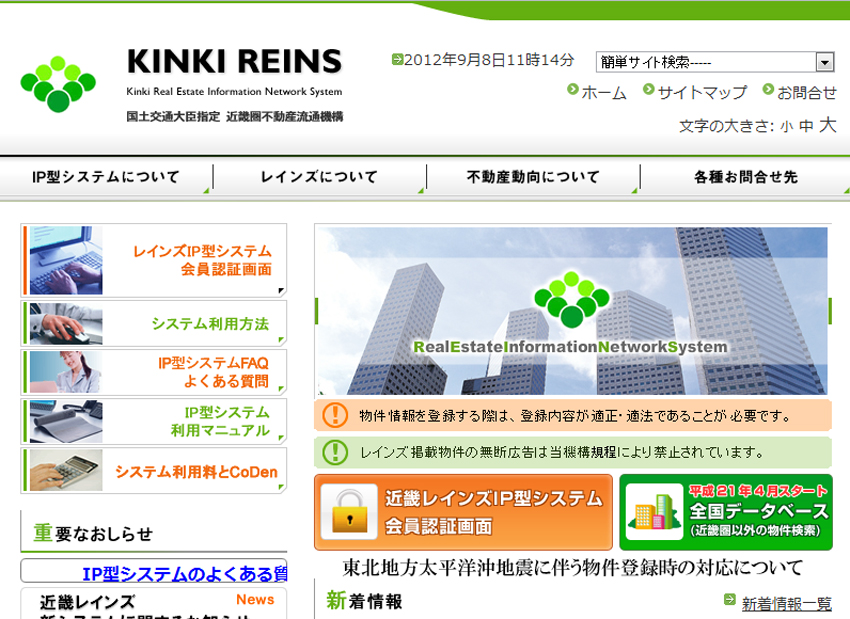Click the 簡単サイト検索 combo box field
The image size is (850, 619).
pos(714,62)
